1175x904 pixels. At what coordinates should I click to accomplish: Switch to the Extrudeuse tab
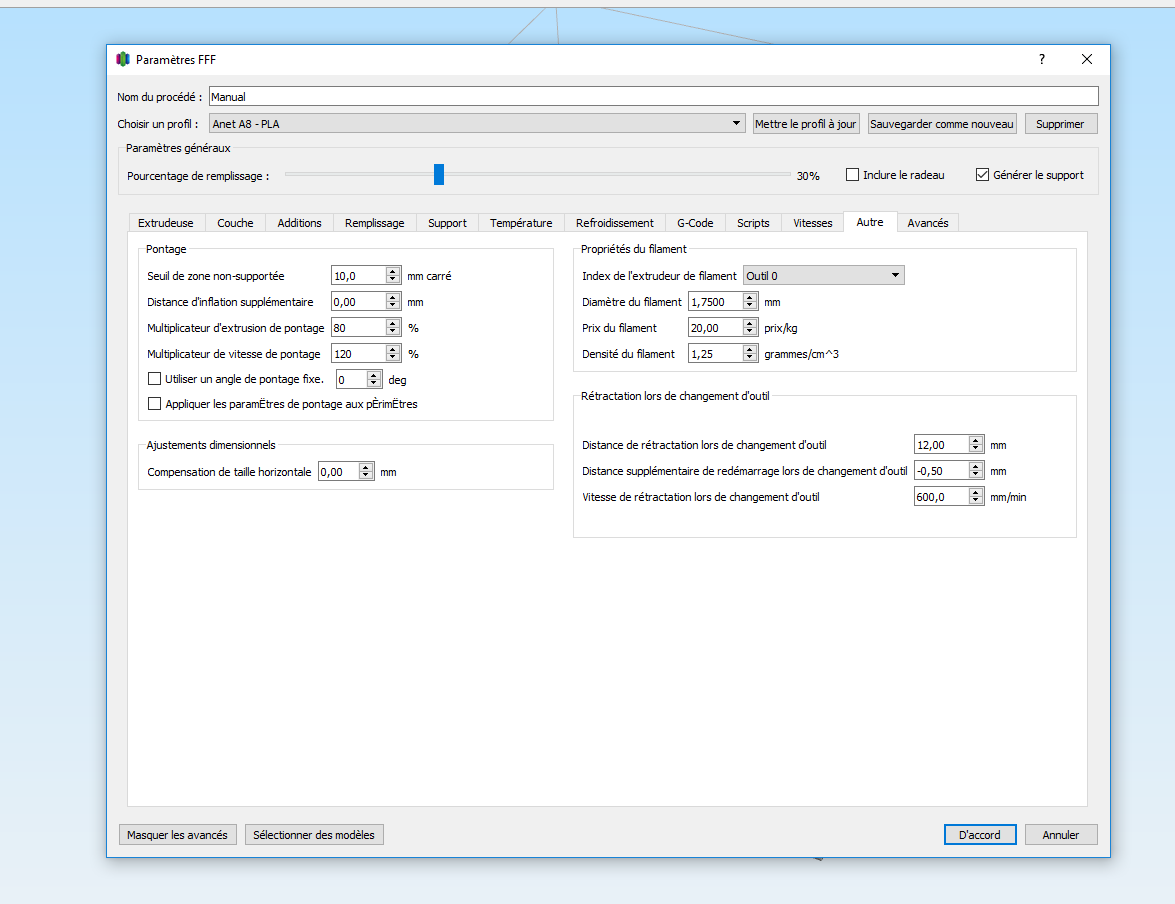tap(166, 223)
